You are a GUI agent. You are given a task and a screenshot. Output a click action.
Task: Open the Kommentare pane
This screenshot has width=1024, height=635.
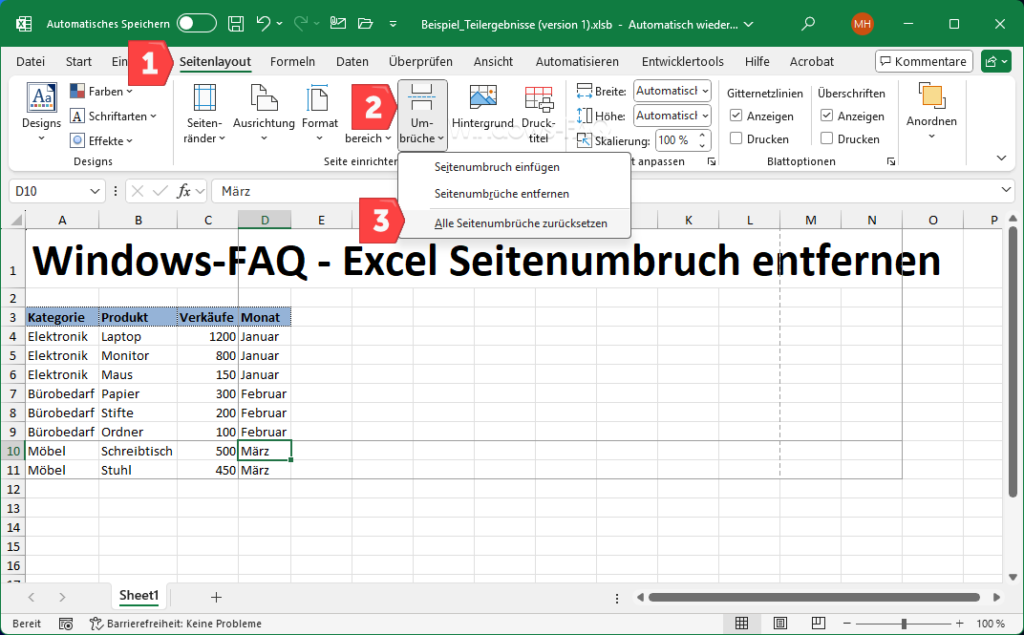click(923, 61)
